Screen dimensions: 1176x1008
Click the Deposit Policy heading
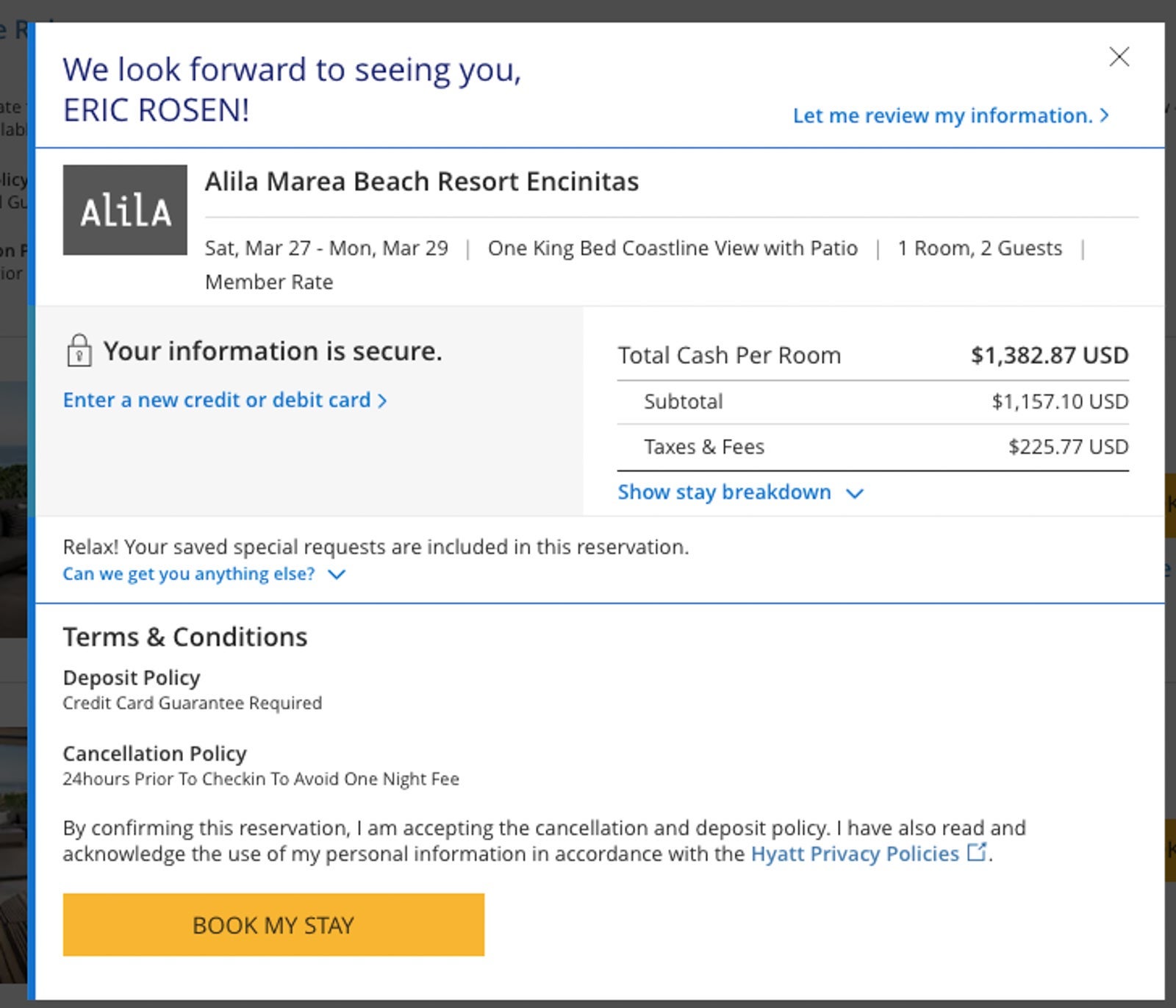132,677
